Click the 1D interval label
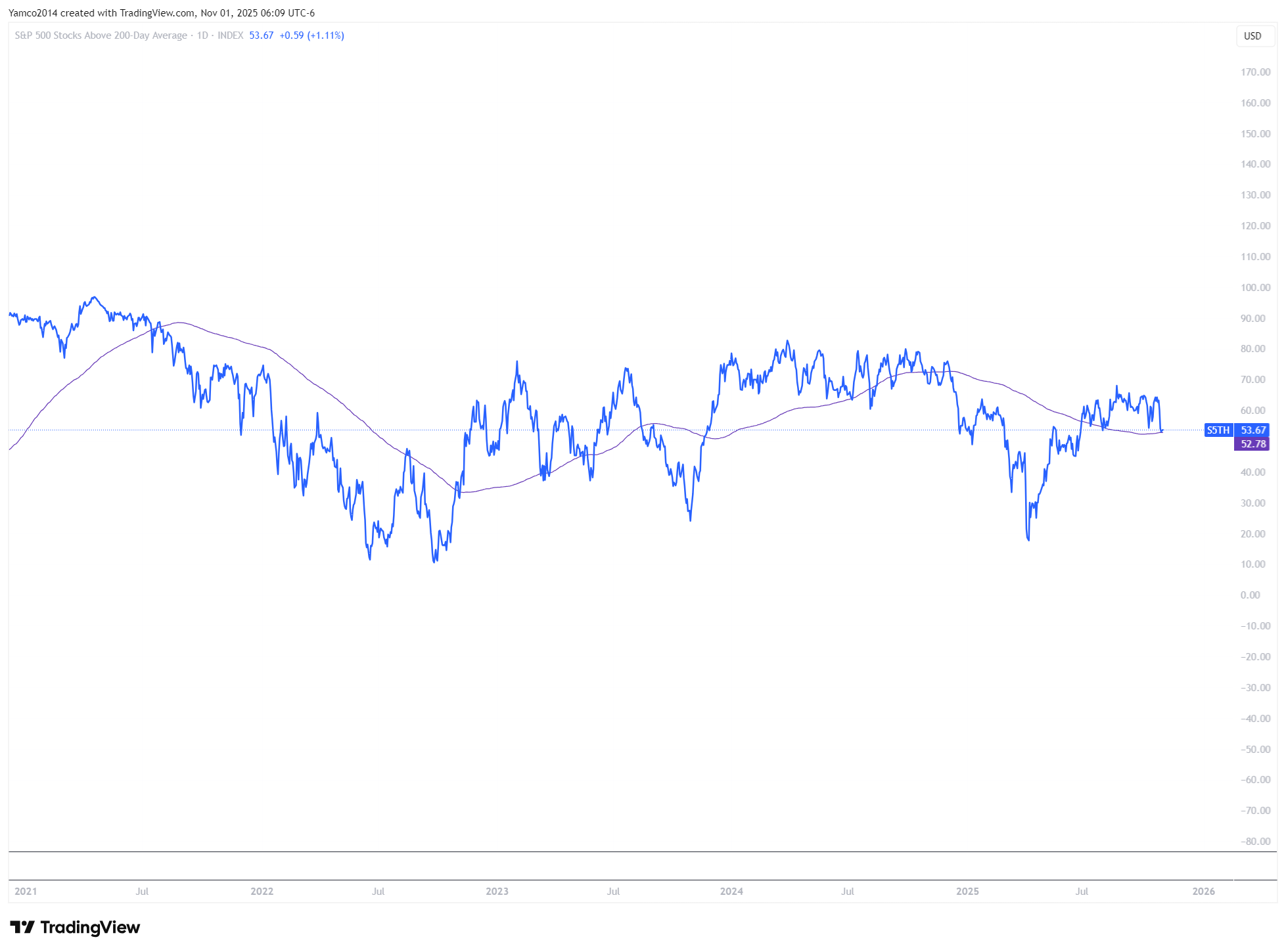This screenshot has width=1286, height=952. tap(202, 35)
